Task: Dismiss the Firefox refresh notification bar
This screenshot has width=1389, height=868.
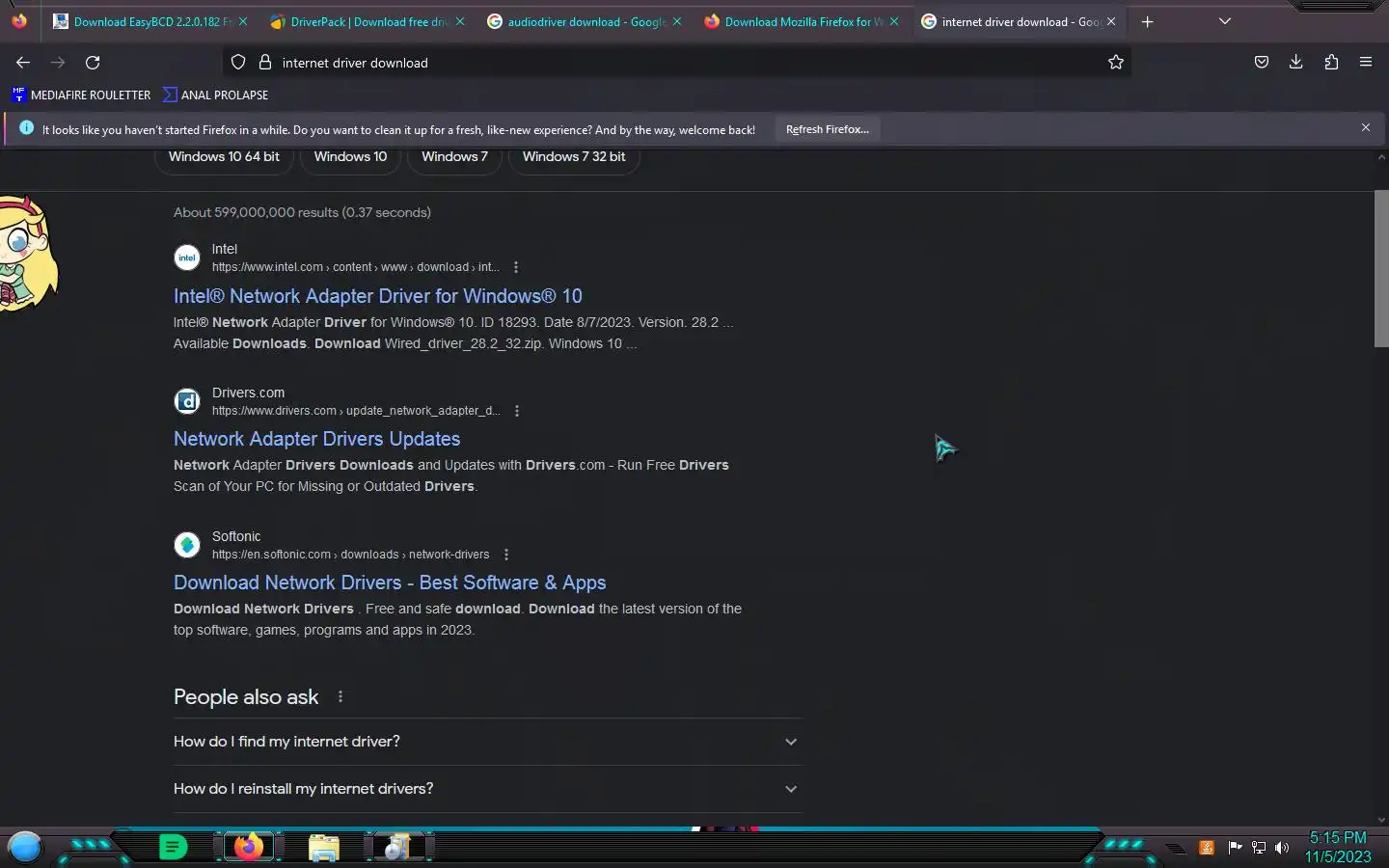Action: [x=1366, y=127]
